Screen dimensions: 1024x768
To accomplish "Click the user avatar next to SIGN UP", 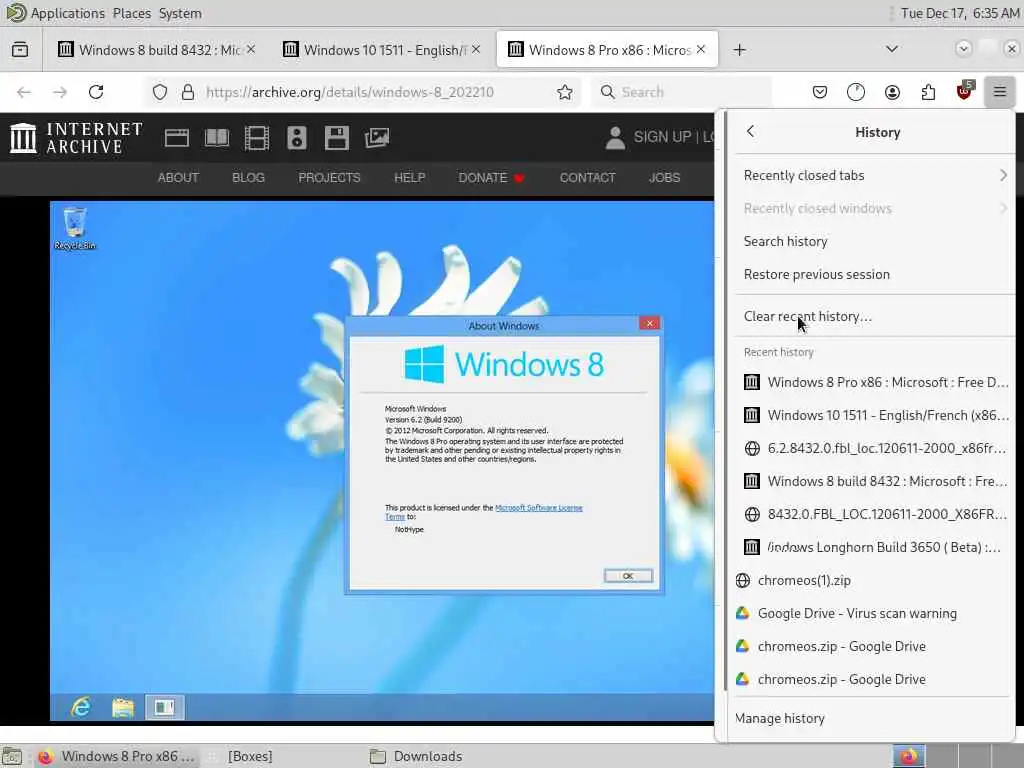I will pos(615,137).
